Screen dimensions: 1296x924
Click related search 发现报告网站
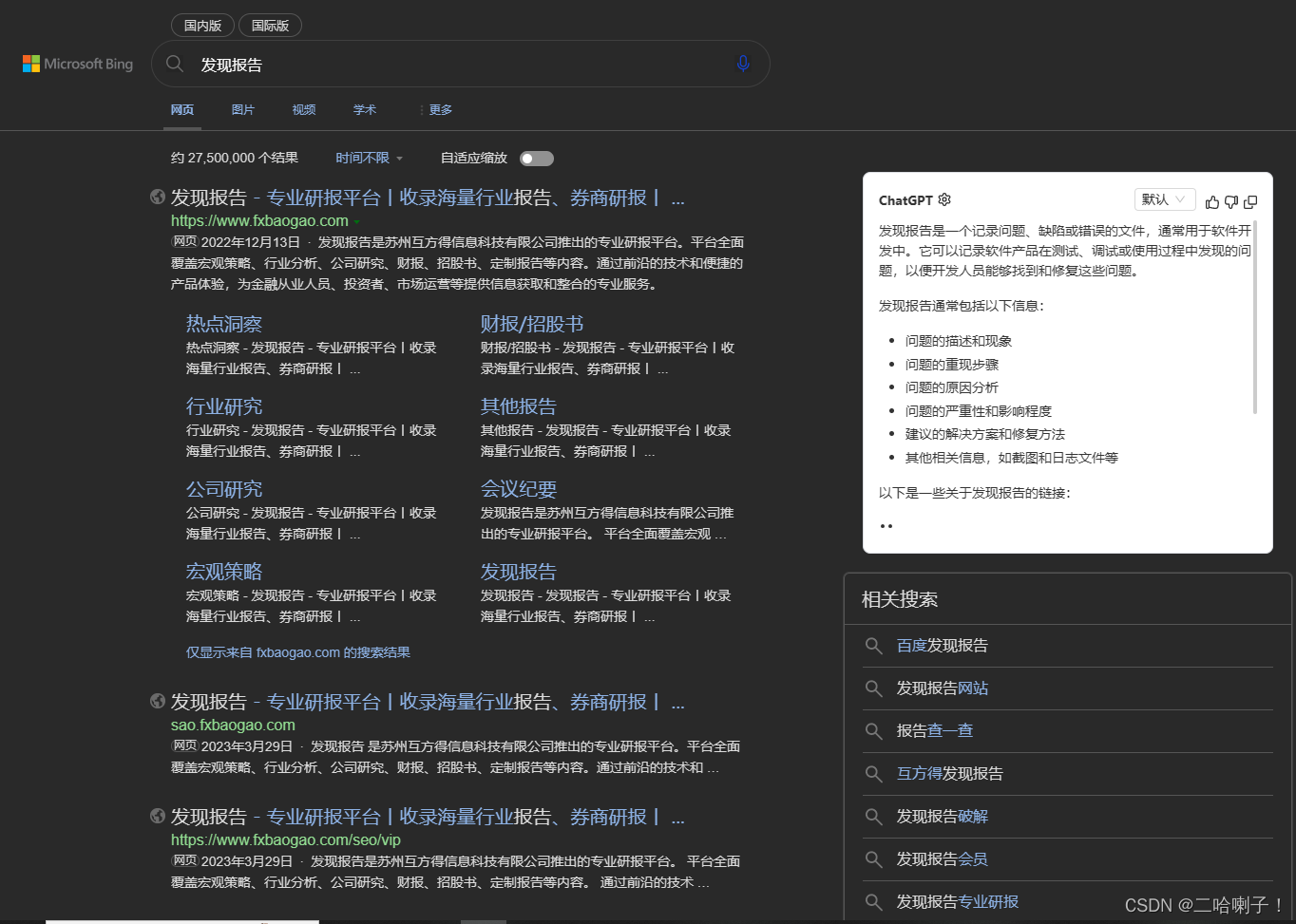point(943,688)
